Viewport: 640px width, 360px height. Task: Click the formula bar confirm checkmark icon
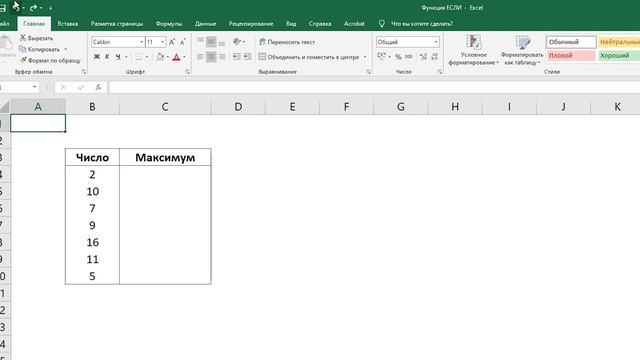point(81,87)
